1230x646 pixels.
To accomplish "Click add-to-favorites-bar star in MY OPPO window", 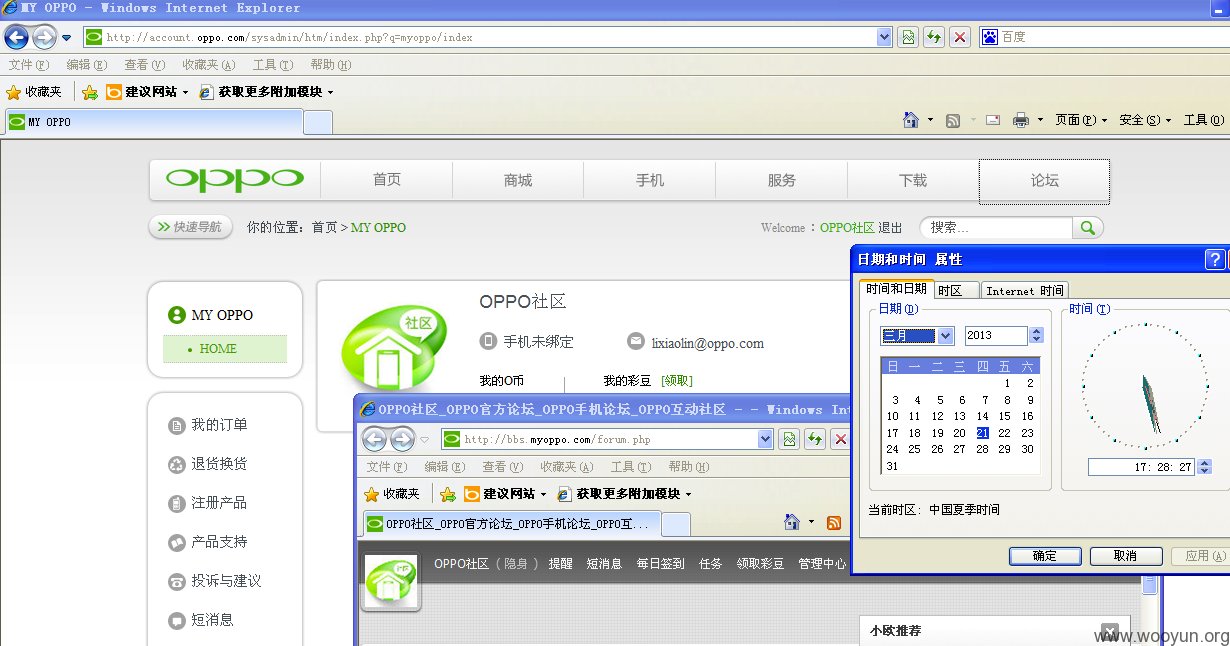I will coord(90,92).
